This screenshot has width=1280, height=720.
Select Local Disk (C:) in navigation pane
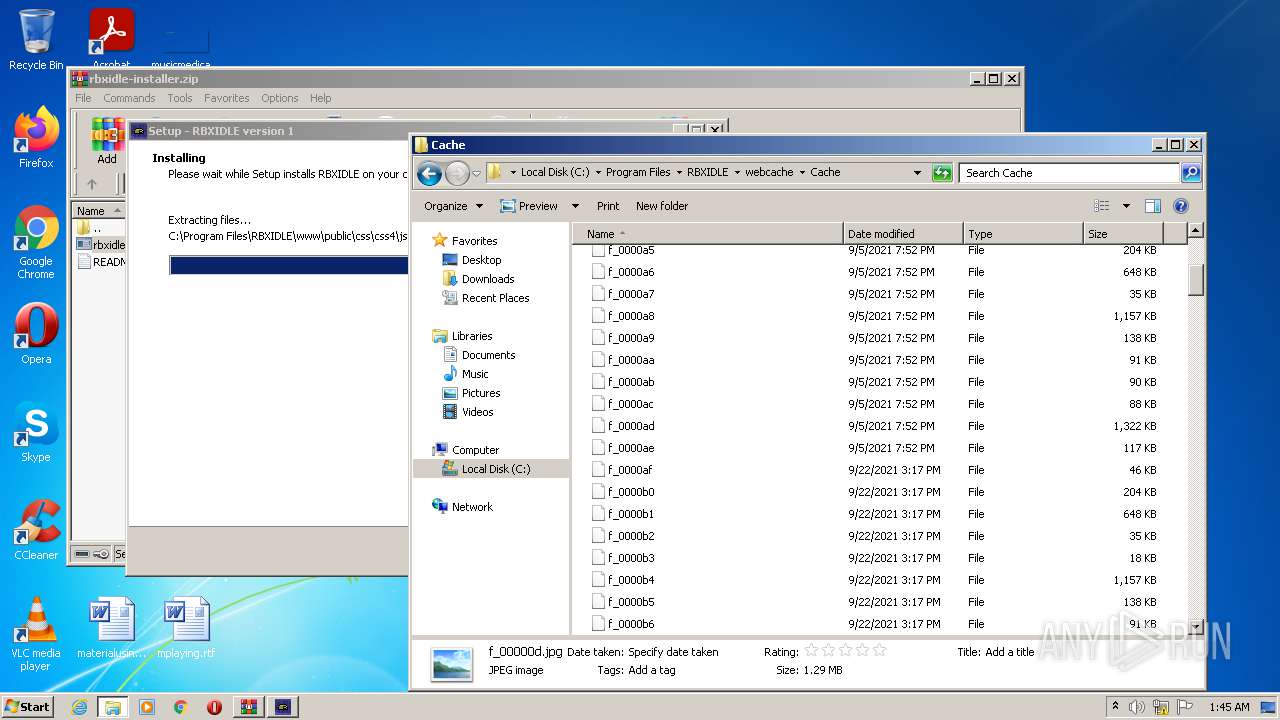click(496, 469)
